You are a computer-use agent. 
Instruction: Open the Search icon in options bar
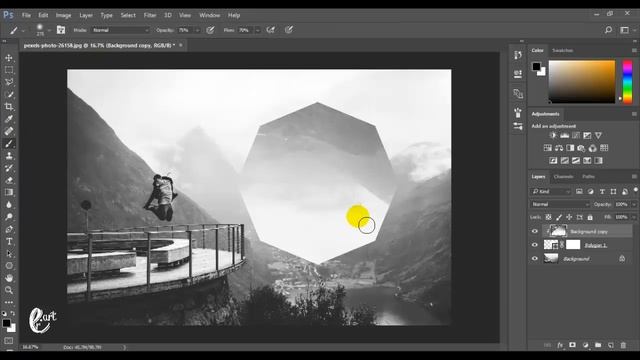pos(608,30)
